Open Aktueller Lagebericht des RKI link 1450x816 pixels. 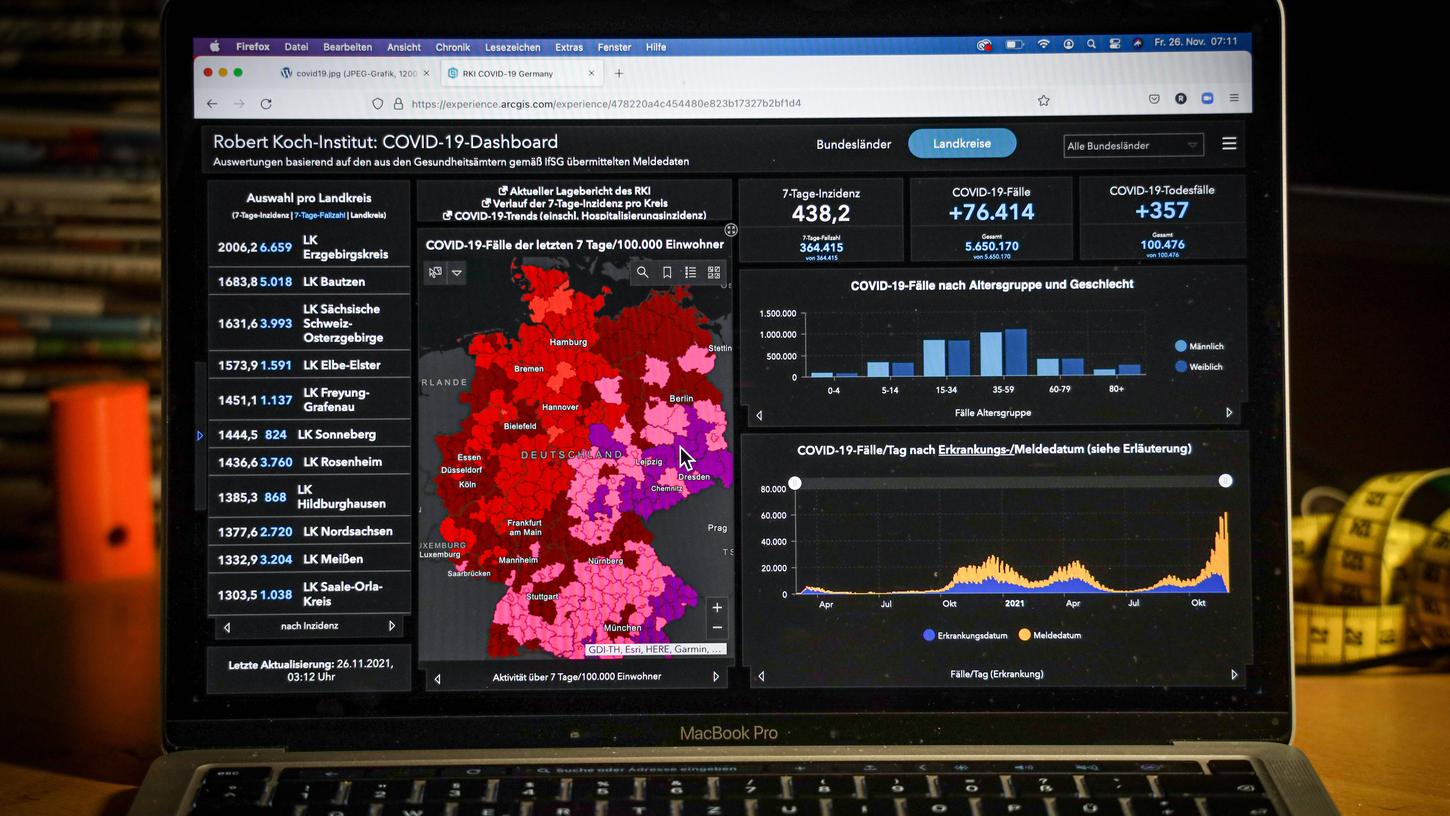[574, 191]
